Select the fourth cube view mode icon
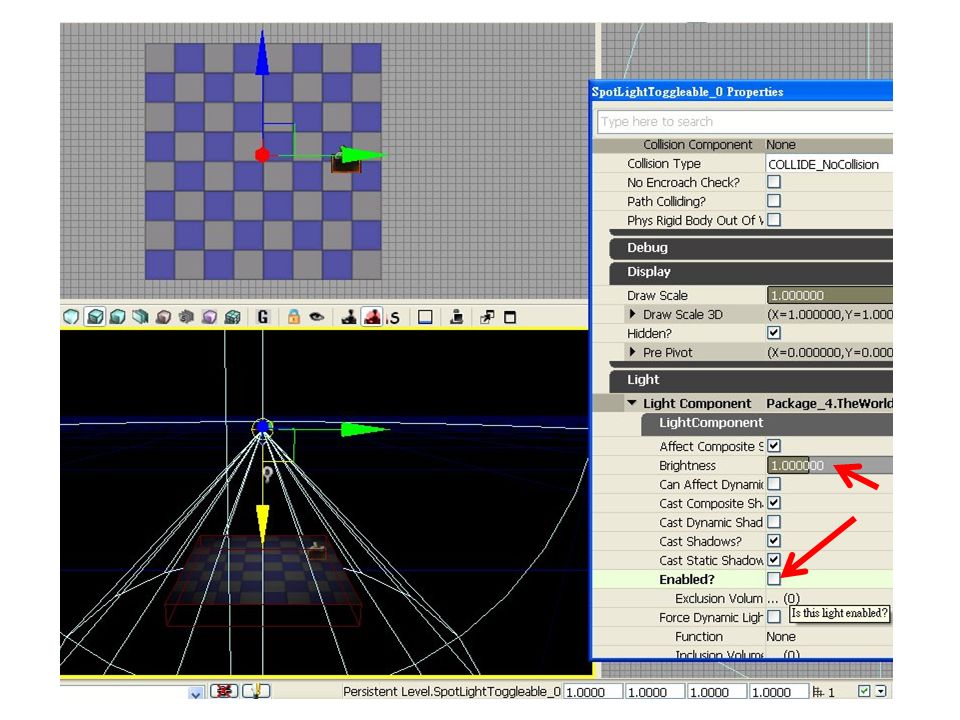The height and width of the screenshot is (720, 960). [141, 317]
